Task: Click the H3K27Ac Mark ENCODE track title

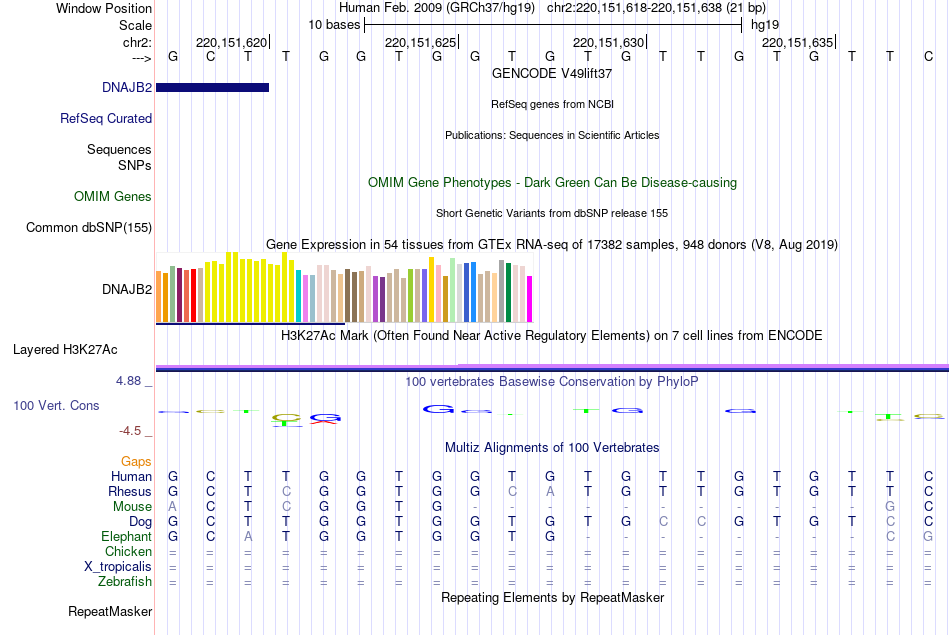Action: pos(552,336)
